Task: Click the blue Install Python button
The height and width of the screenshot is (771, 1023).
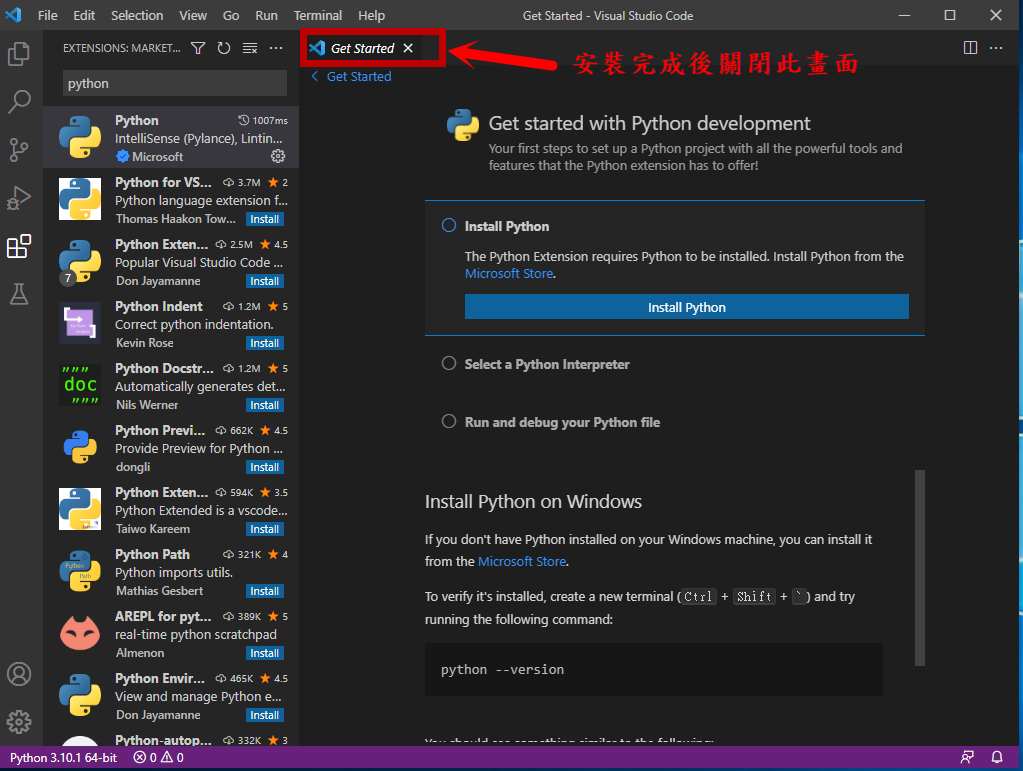Action: (x=686, y=307)
